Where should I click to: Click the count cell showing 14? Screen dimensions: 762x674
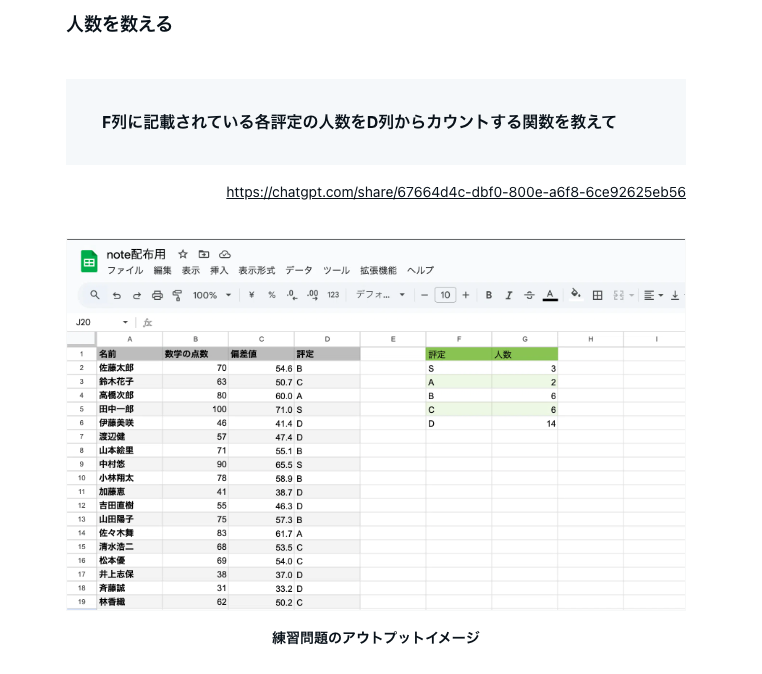click(525, 423)
